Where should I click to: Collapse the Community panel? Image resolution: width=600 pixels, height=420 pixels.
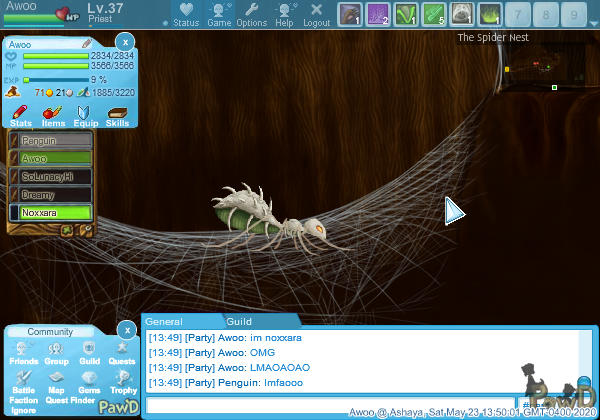click(125, 330)
